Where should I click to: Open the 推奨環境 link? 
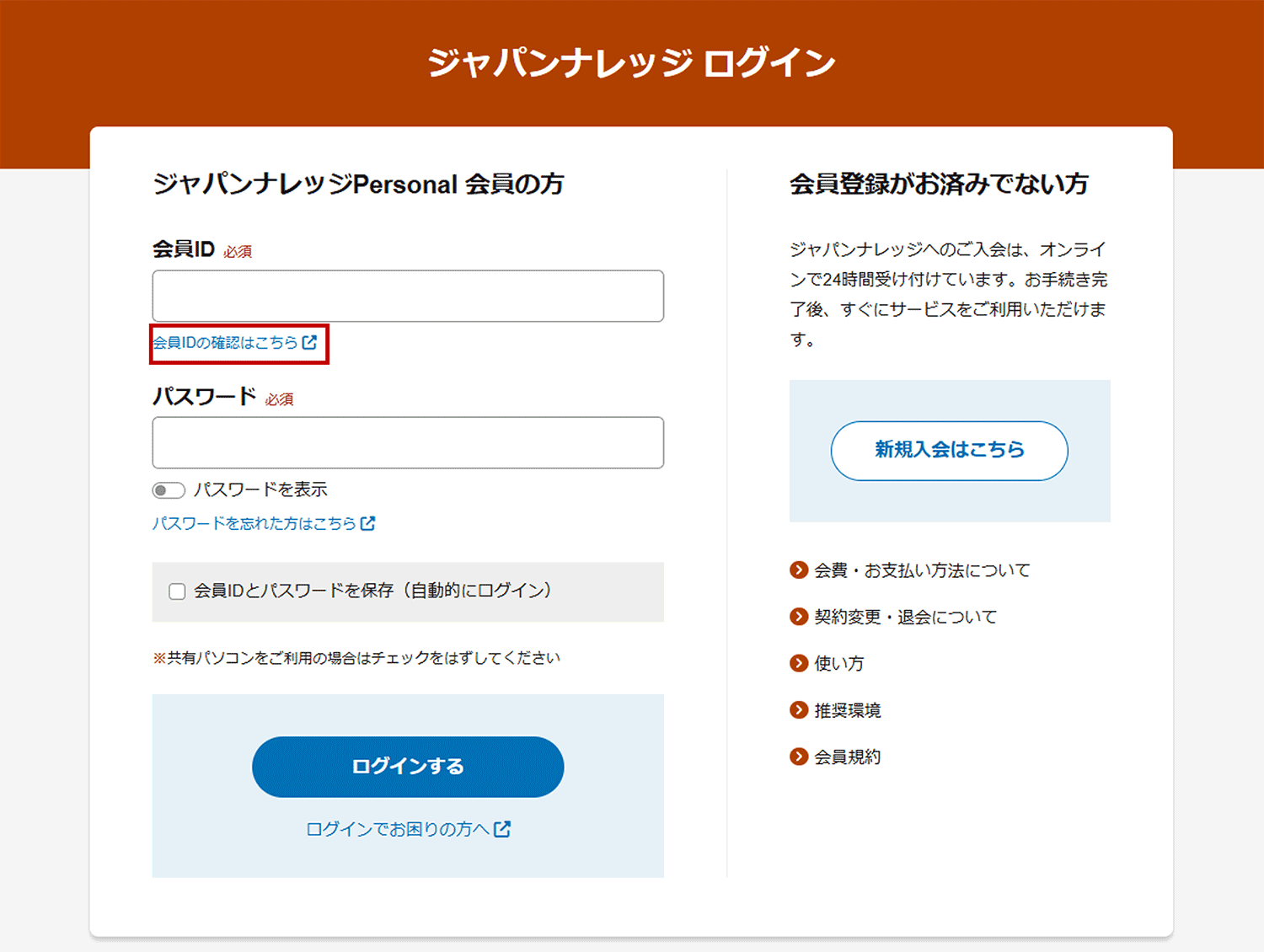coord(847,710)
